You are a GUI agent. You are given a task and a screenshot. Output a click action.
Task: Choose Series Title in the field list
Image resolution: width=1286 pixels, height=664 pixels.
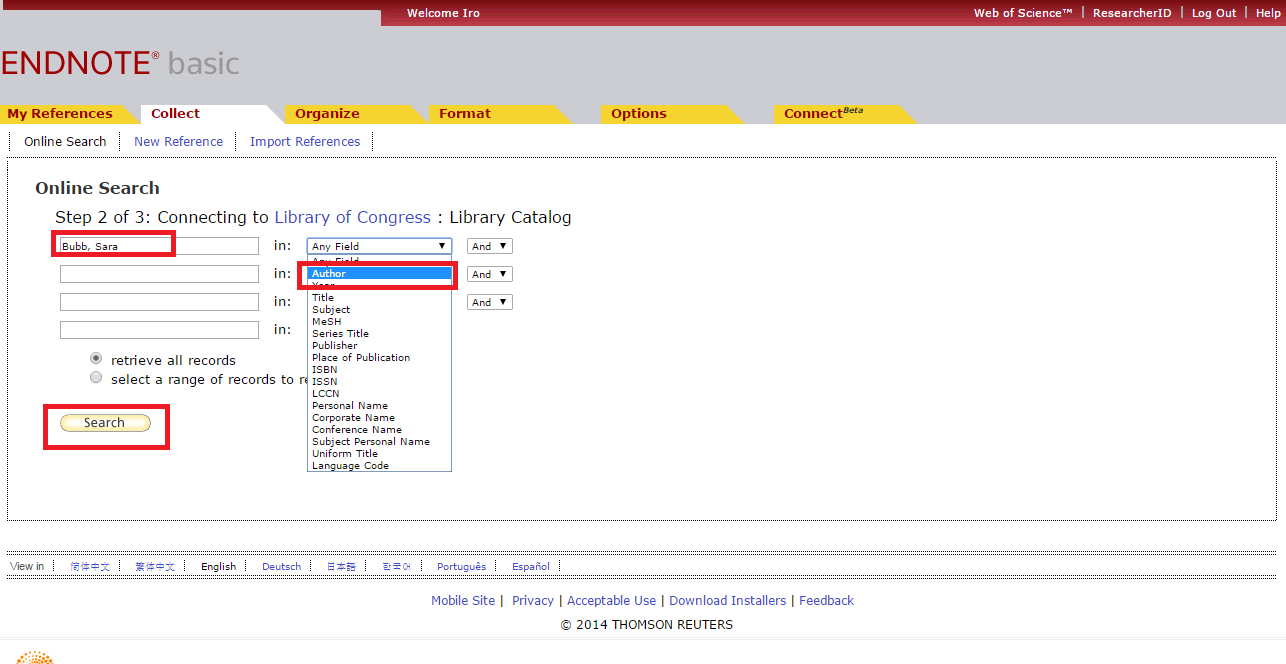click(x=379, y=334)
